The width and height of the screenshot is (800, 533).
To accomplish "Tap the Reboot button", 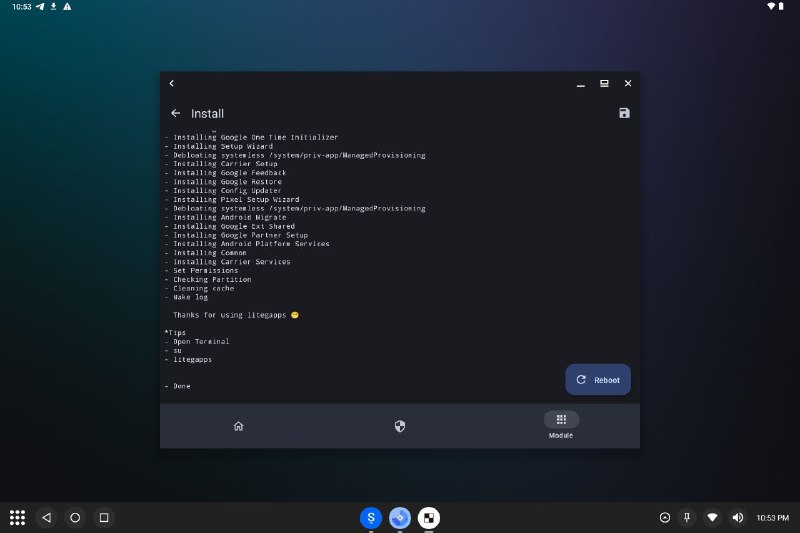I will point(597,379).
